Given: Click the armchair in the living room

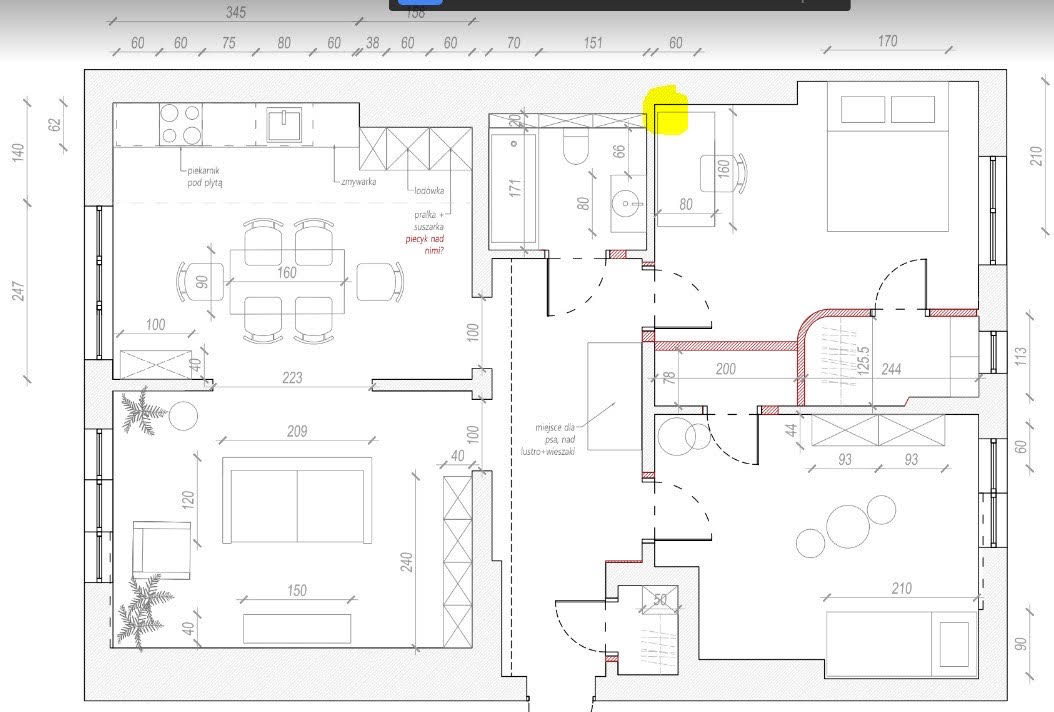Looking at the screenshot, I should pos(161,549).
